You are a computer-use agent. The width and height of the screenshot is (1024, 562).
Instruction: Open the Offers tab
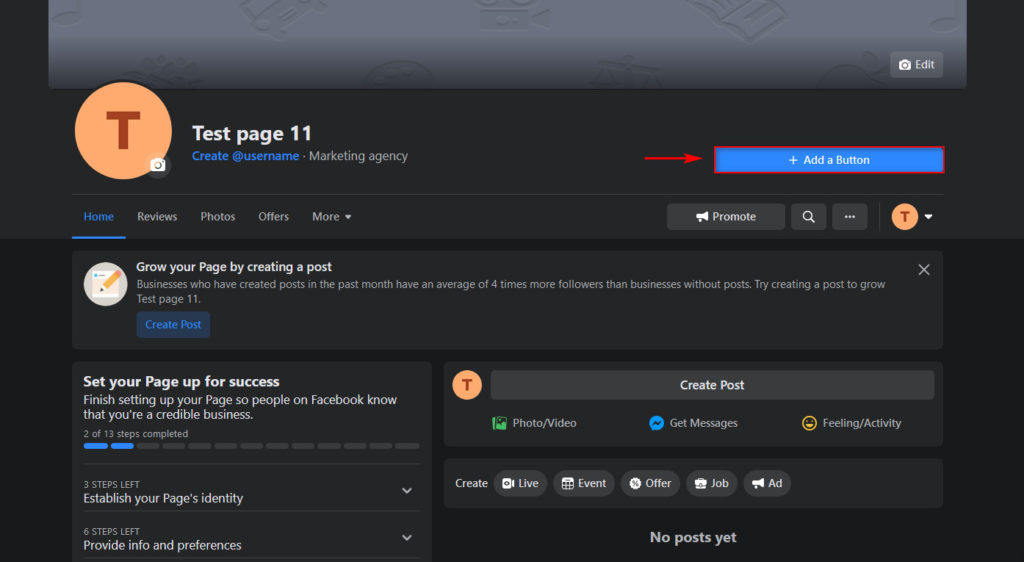click(x=273, y=217)
